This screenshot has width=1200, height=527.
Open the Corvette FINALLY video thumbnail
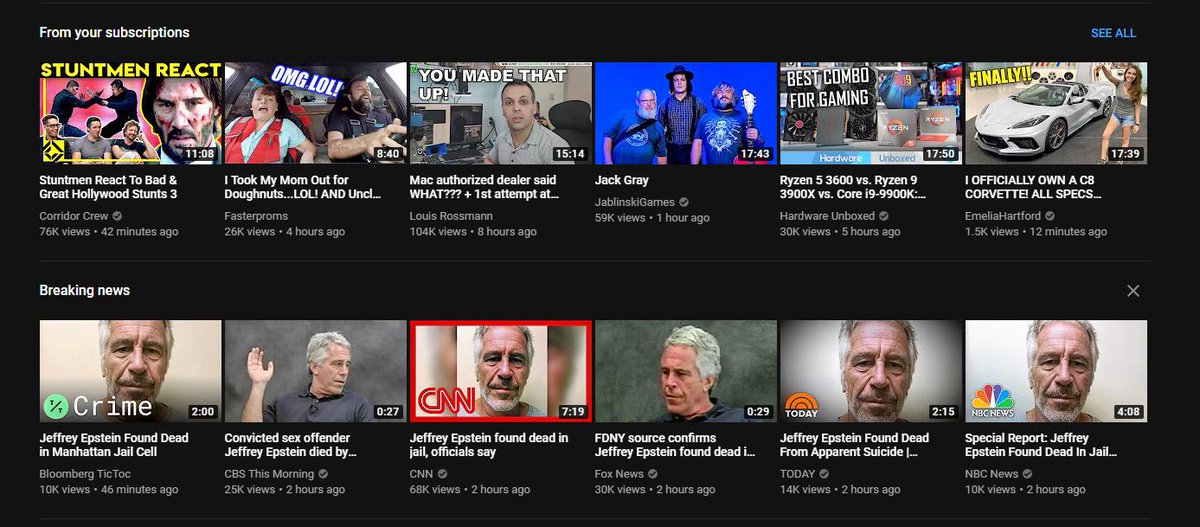point(1056,113)
